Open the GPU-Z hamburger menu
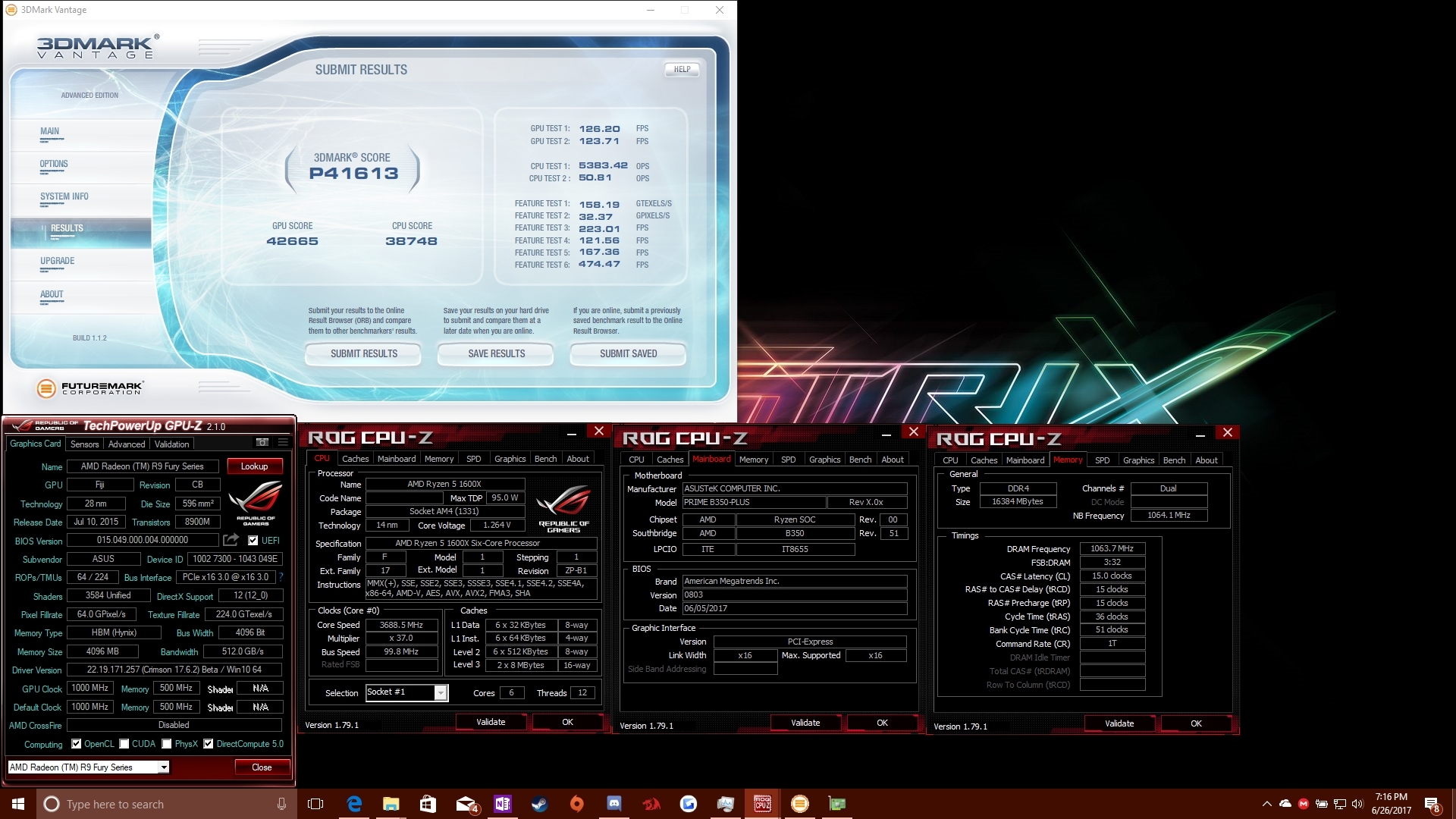This screenshot has height=819, width=1456. (283, 443)
